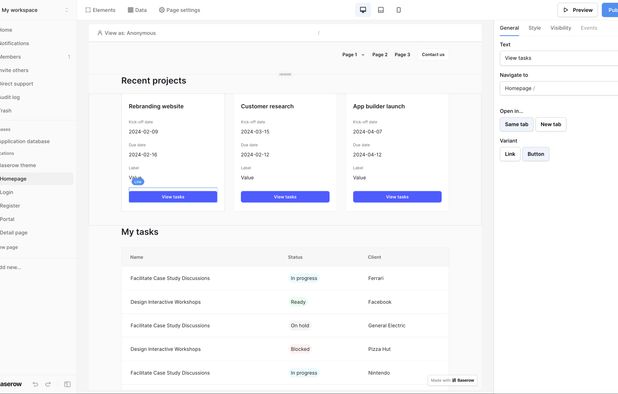Switch to mobile device preview
This screenshot has width=618, height=394.
tap(398, 10)
